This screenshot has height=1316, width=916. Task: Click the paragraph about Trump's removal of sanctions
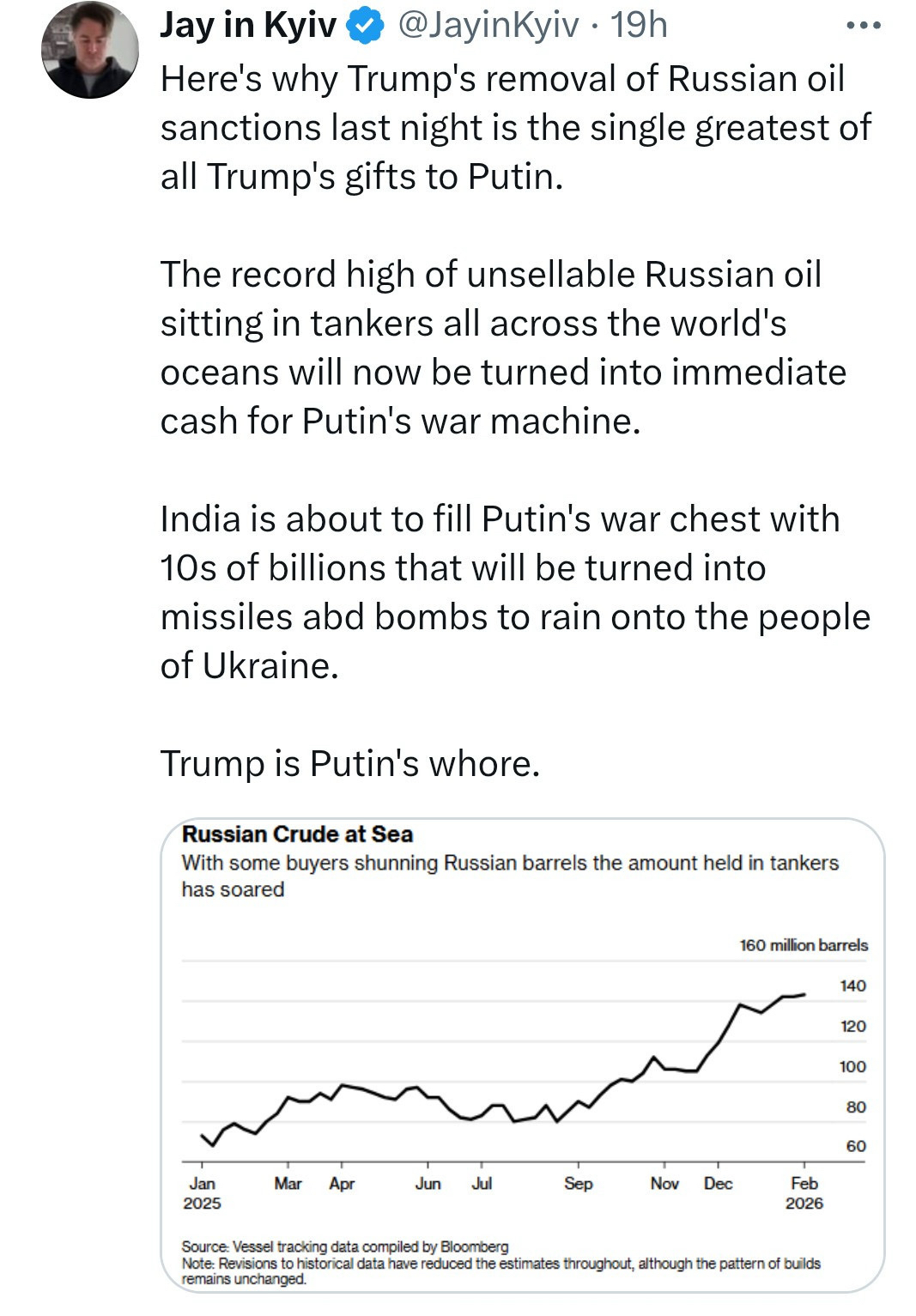pos(515,127)
